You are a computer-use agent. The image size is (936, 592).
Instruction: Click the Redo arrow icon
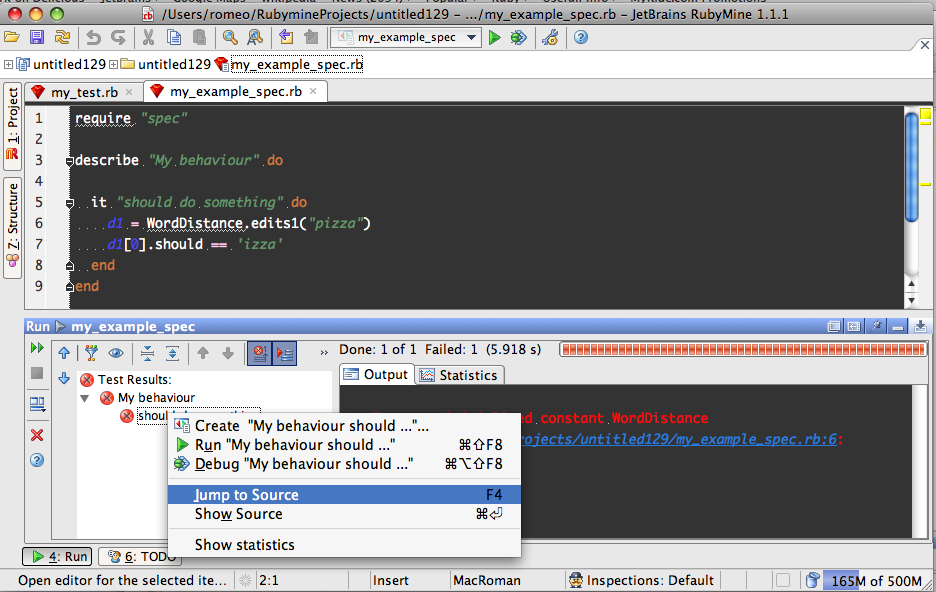pyautogui.click(x=118, y=38)
